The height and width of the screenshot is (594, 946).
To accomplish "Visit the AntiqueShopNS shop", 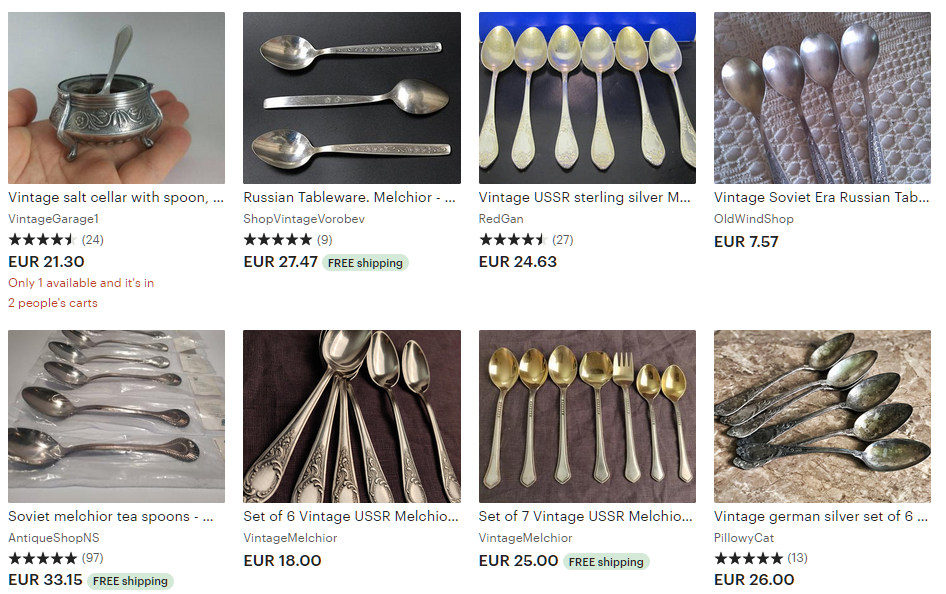I will click(x=54, y=537).
